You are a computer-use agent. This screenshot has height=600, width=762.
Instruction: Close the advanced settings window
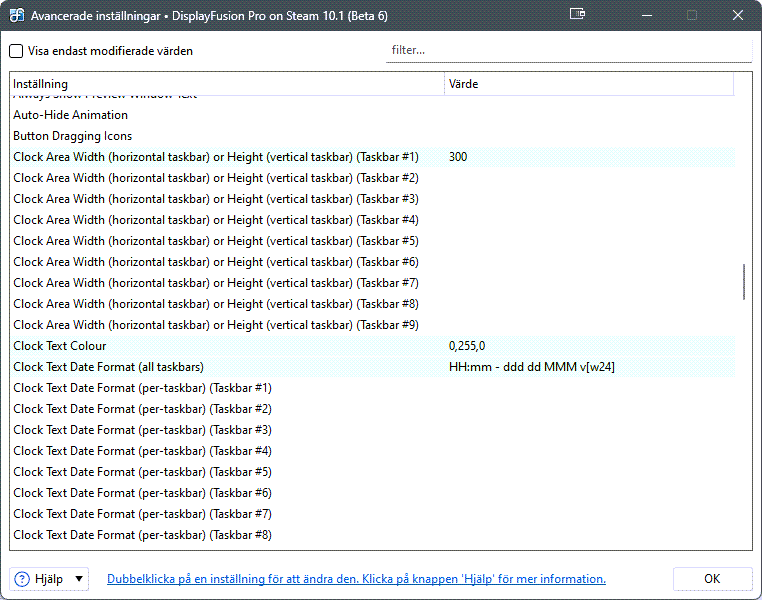737,15
